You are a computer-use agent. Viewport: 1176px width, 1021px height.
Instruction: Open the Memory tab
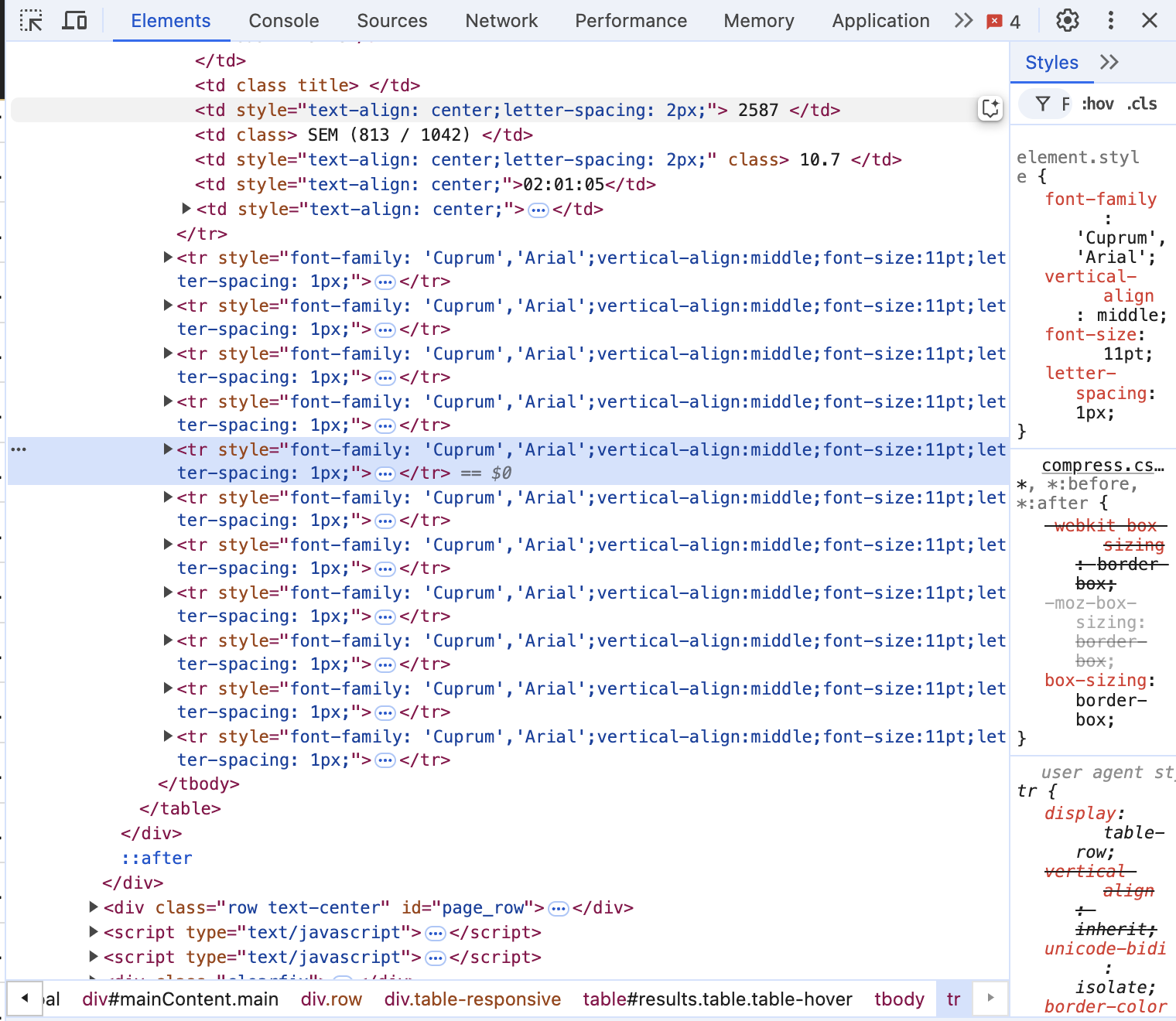coord(759,21)
